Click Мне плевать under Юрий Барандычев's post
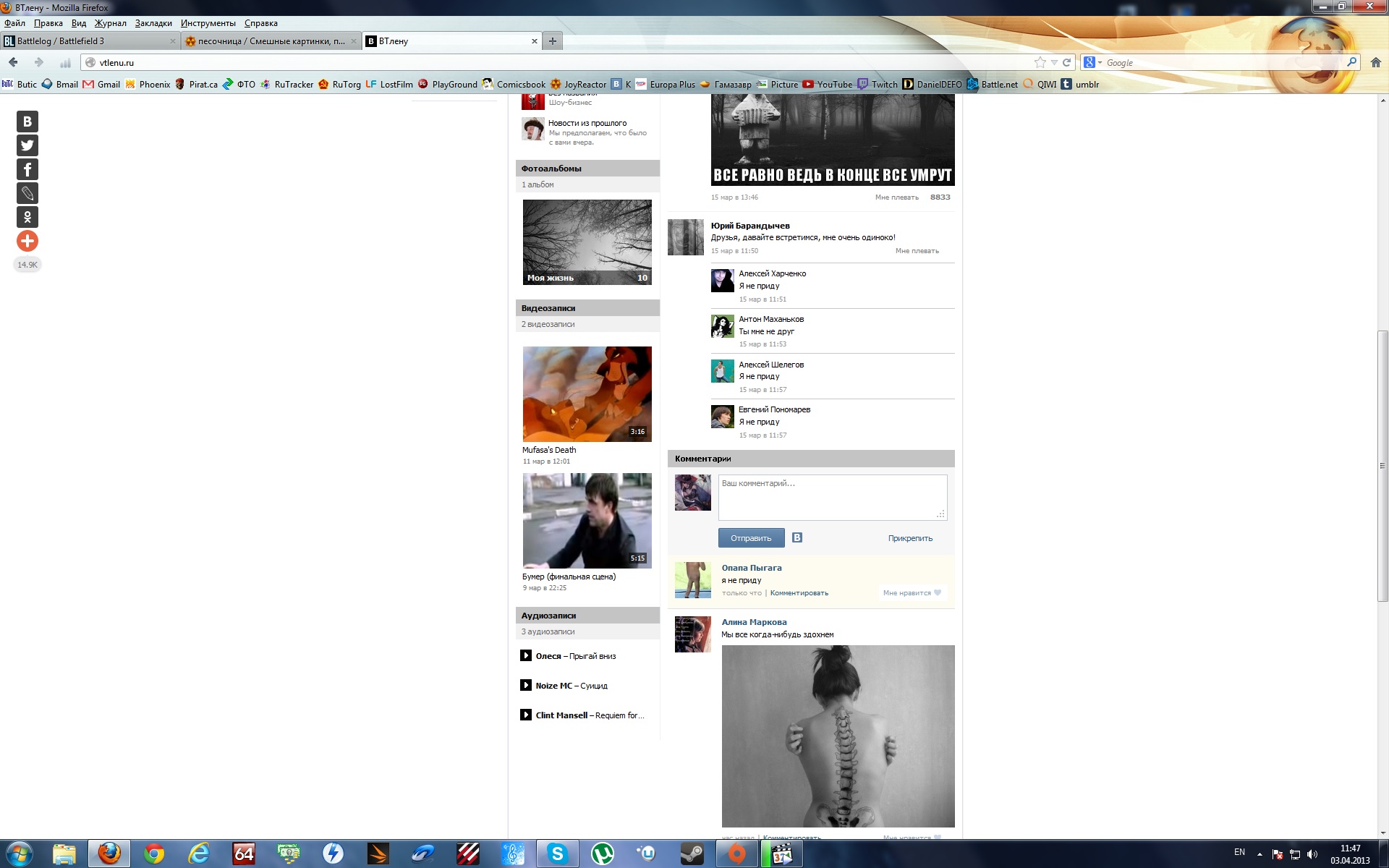This screenshot has height=868, width=1389. tap(917, 251)
